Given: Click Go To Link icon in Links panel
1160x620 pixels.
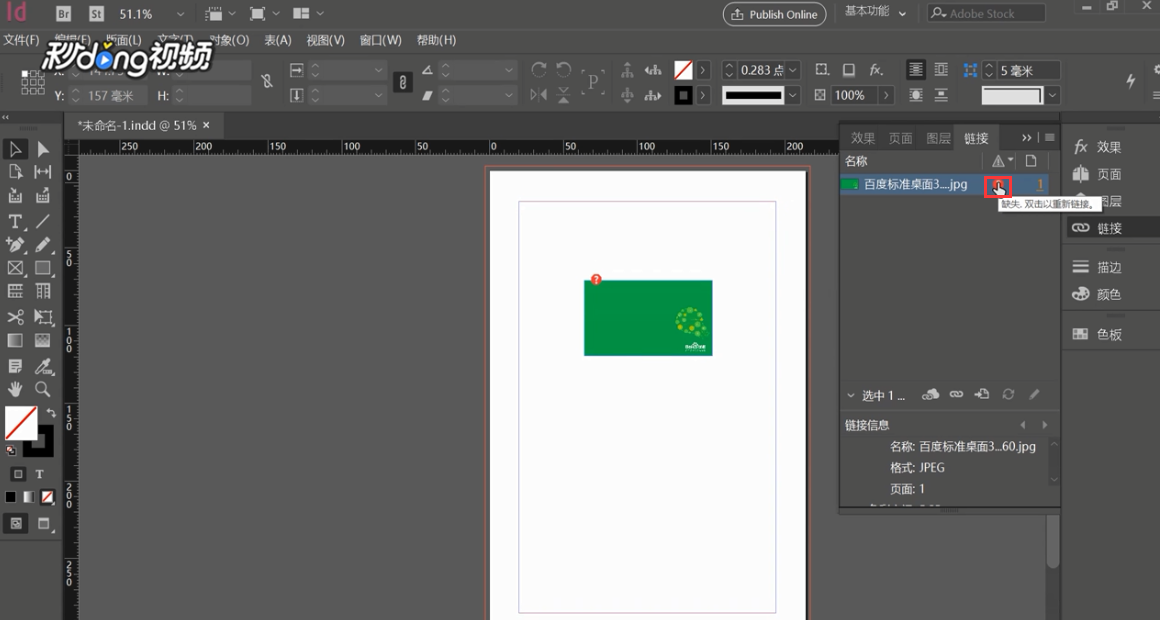Looking at the screenshot, I should (982, 394).
